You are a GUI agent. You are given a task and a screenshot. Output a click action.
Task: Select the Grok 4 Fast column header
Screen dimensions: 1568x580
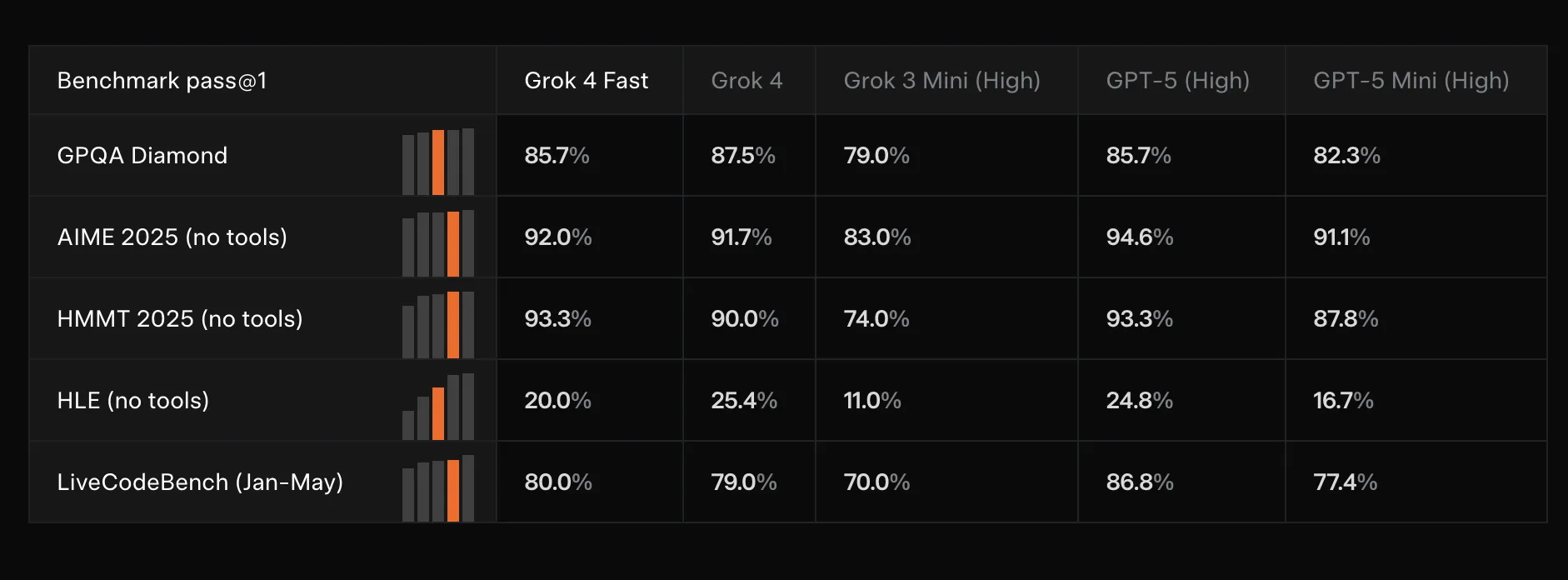pos(586,81)
